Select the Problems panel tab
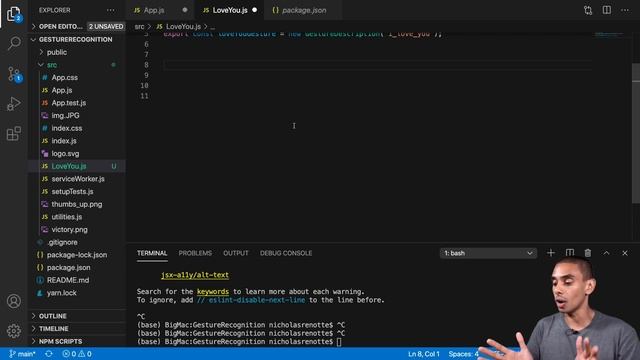The height and width of the screenshot is (360, 640). (195, 253)
